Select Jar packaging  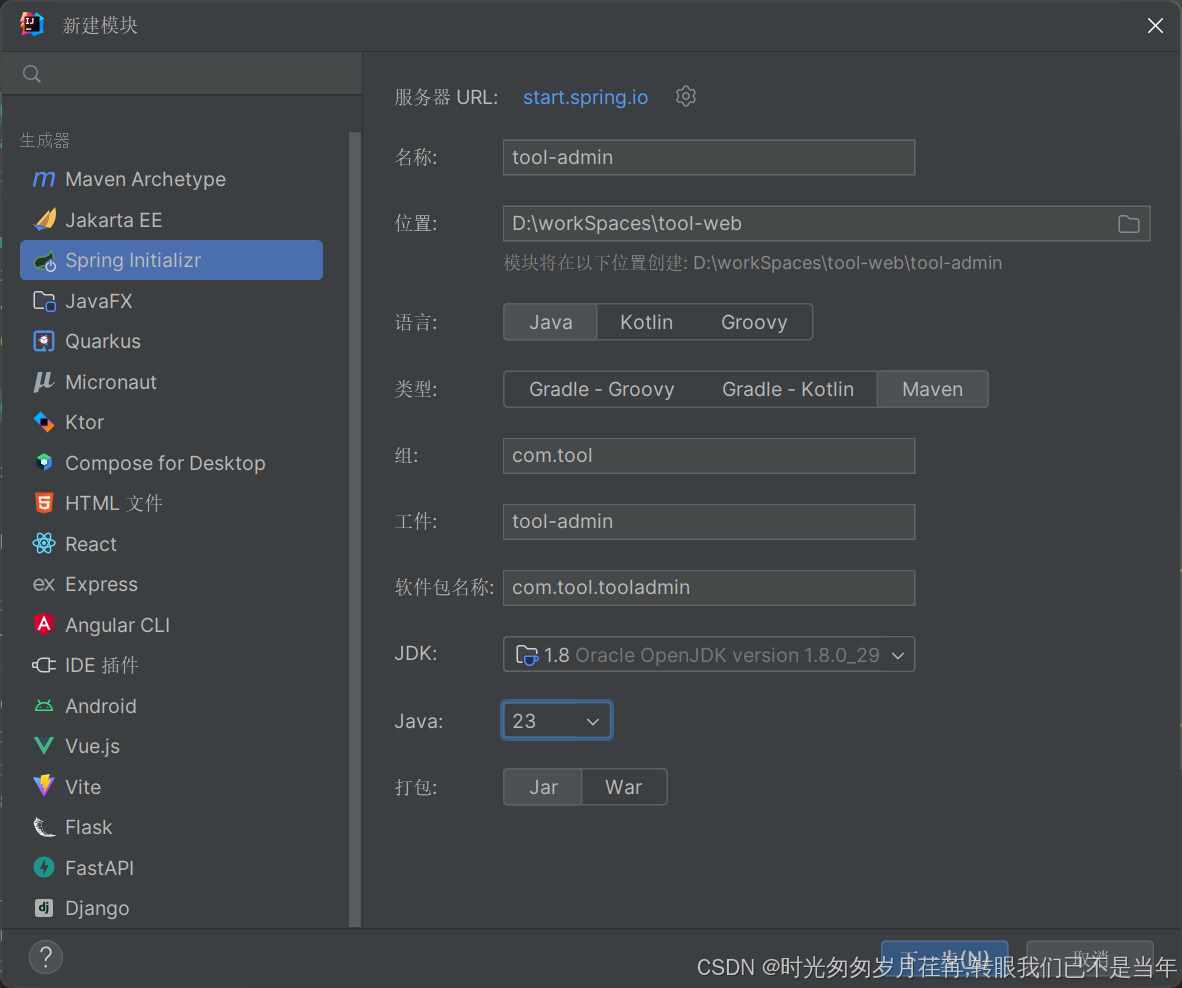pyautogui.click(x=543, y=787)
